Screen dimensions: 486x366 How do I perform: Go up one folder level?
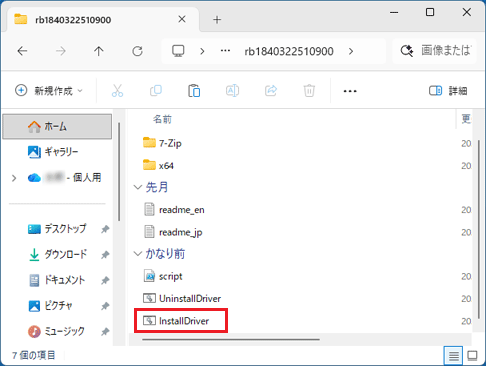[x=99, y=51]
